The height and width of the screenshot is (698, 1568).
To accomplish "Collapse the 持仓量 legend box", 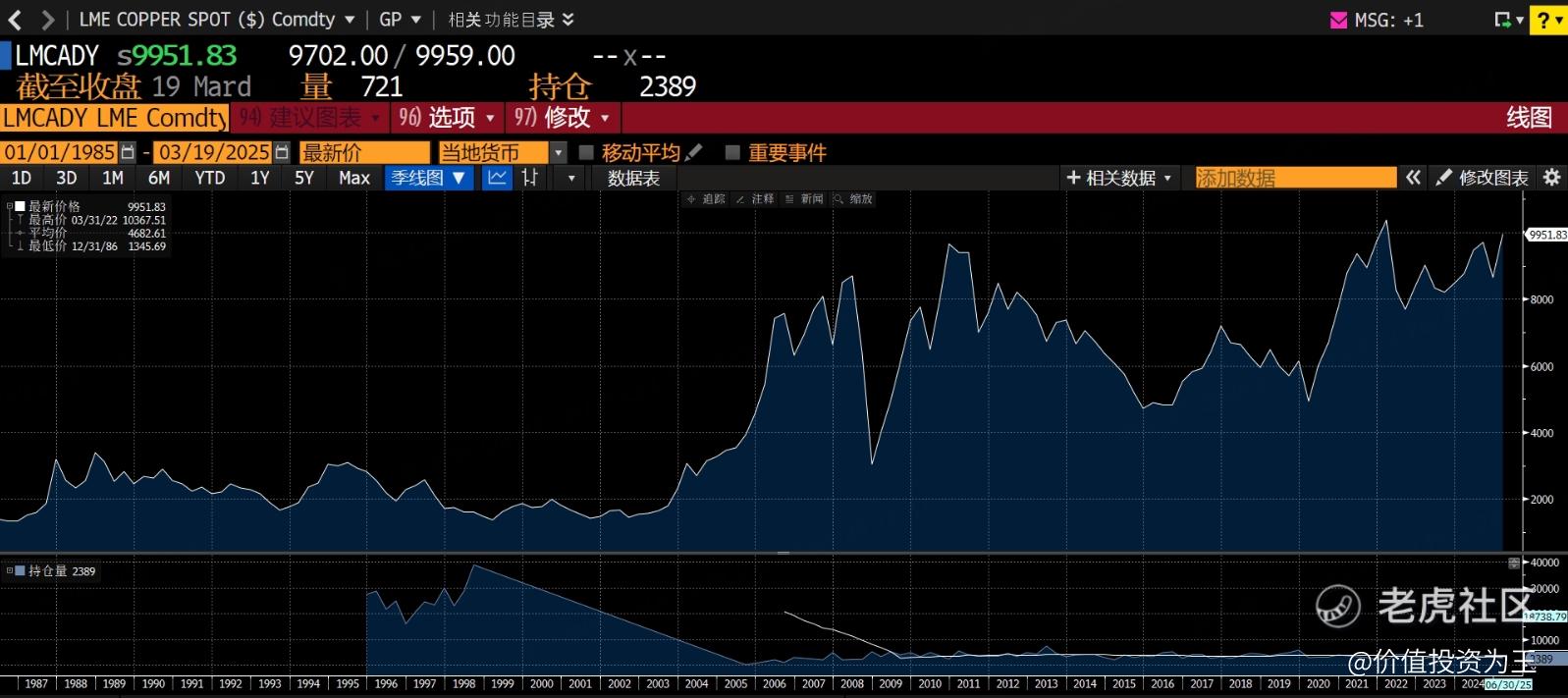I will click(x=9, y=570).
